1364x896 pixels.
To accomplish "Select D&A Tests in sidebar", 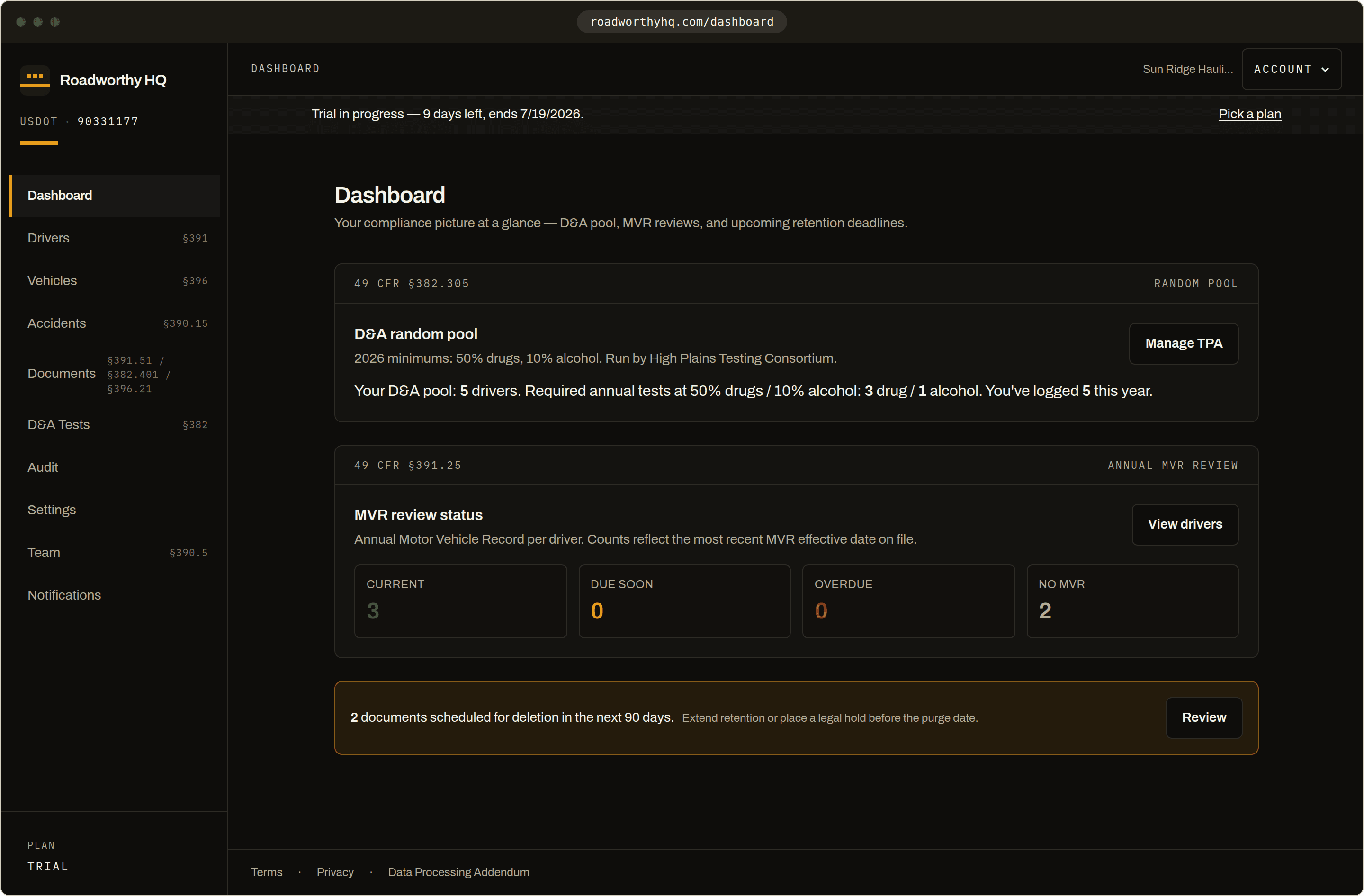I will coord(115,424).
